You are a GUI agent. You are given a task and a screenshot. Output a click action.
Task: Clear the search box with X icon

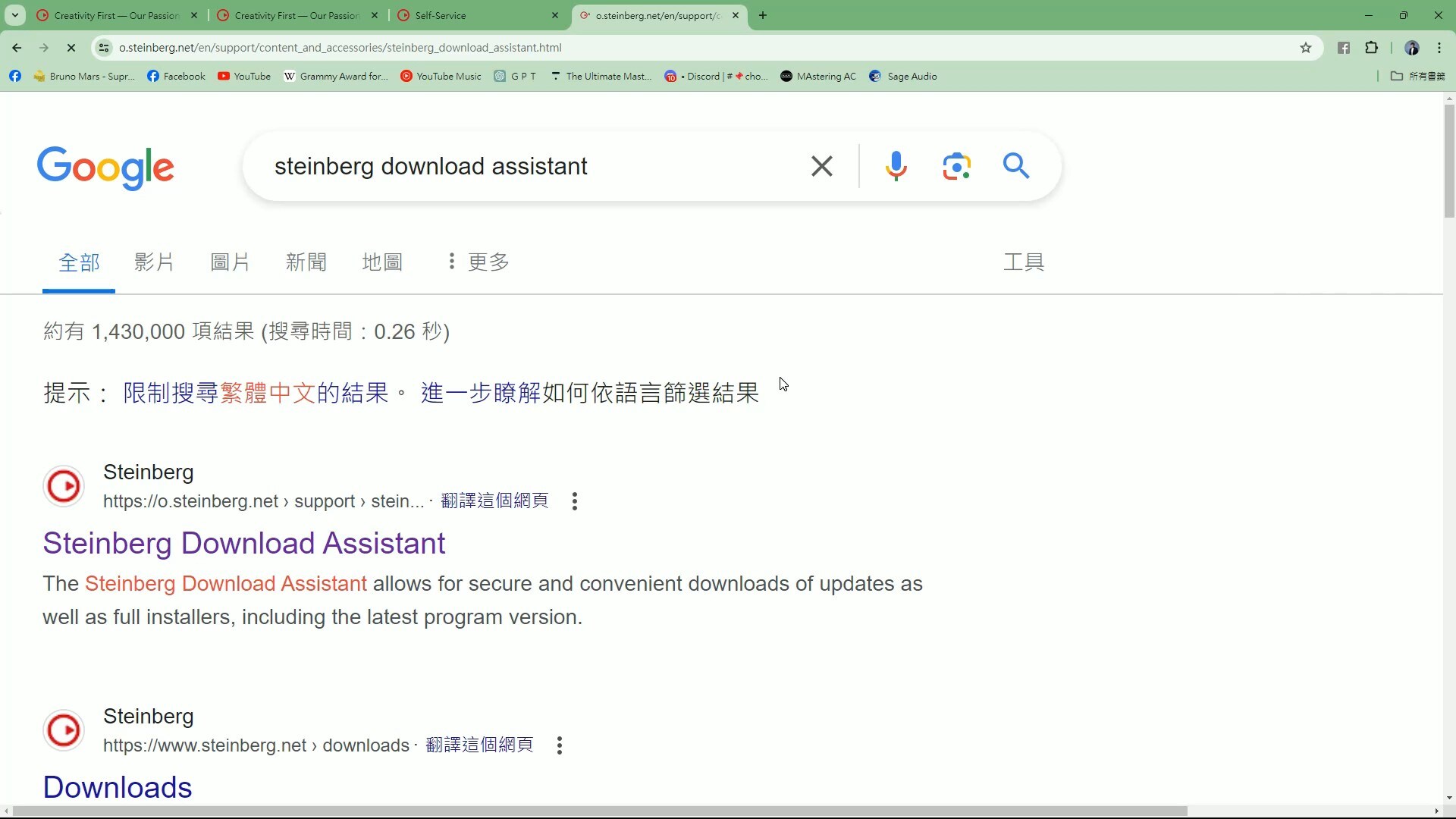coord(822,166)
